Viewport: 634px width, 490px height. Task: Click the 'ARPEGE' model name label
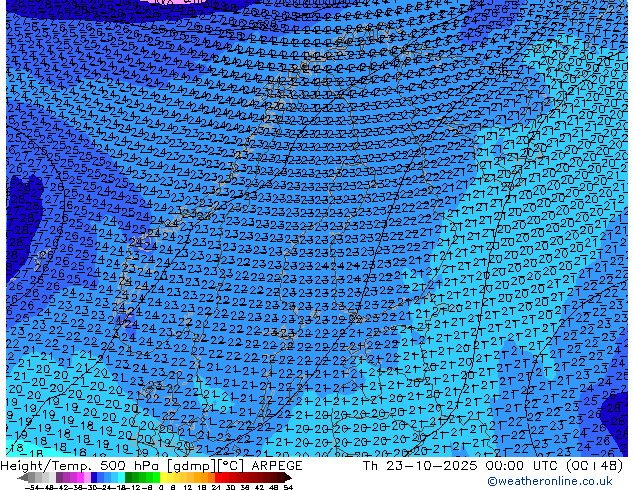point(277,466)
